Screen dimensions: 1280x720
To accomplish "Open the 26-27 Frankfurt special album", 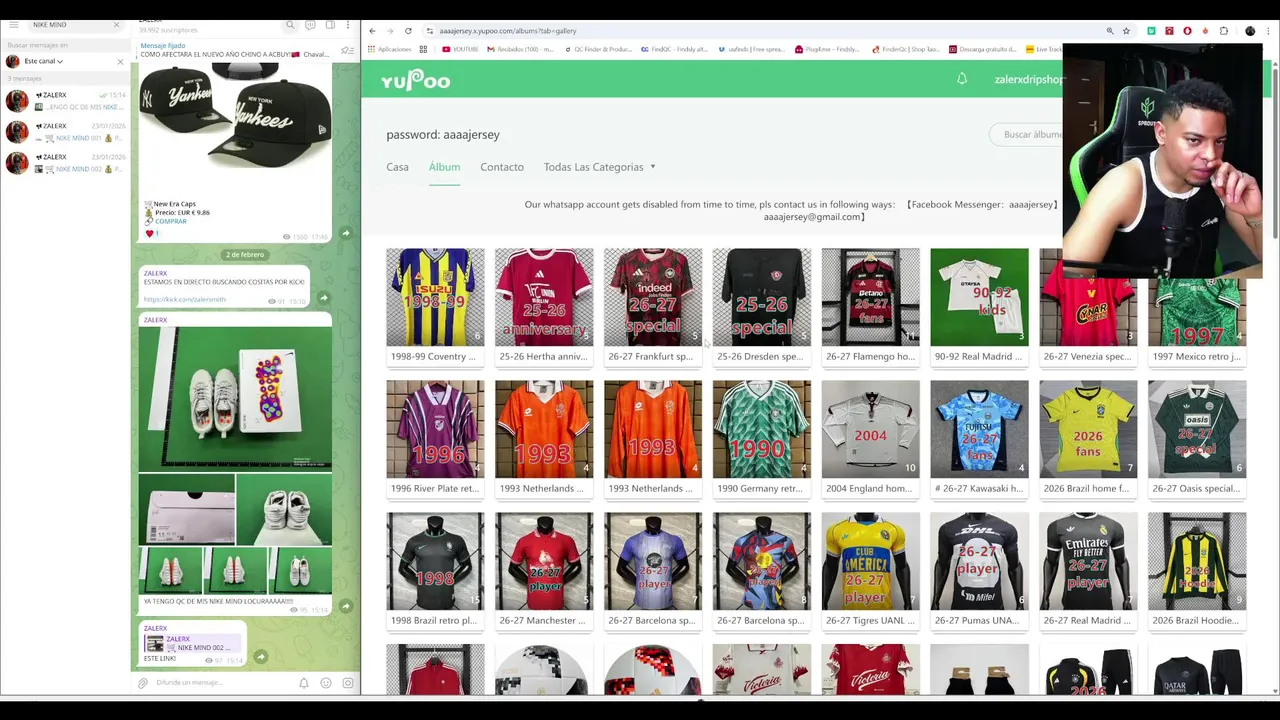I will (x=653, y=306).
